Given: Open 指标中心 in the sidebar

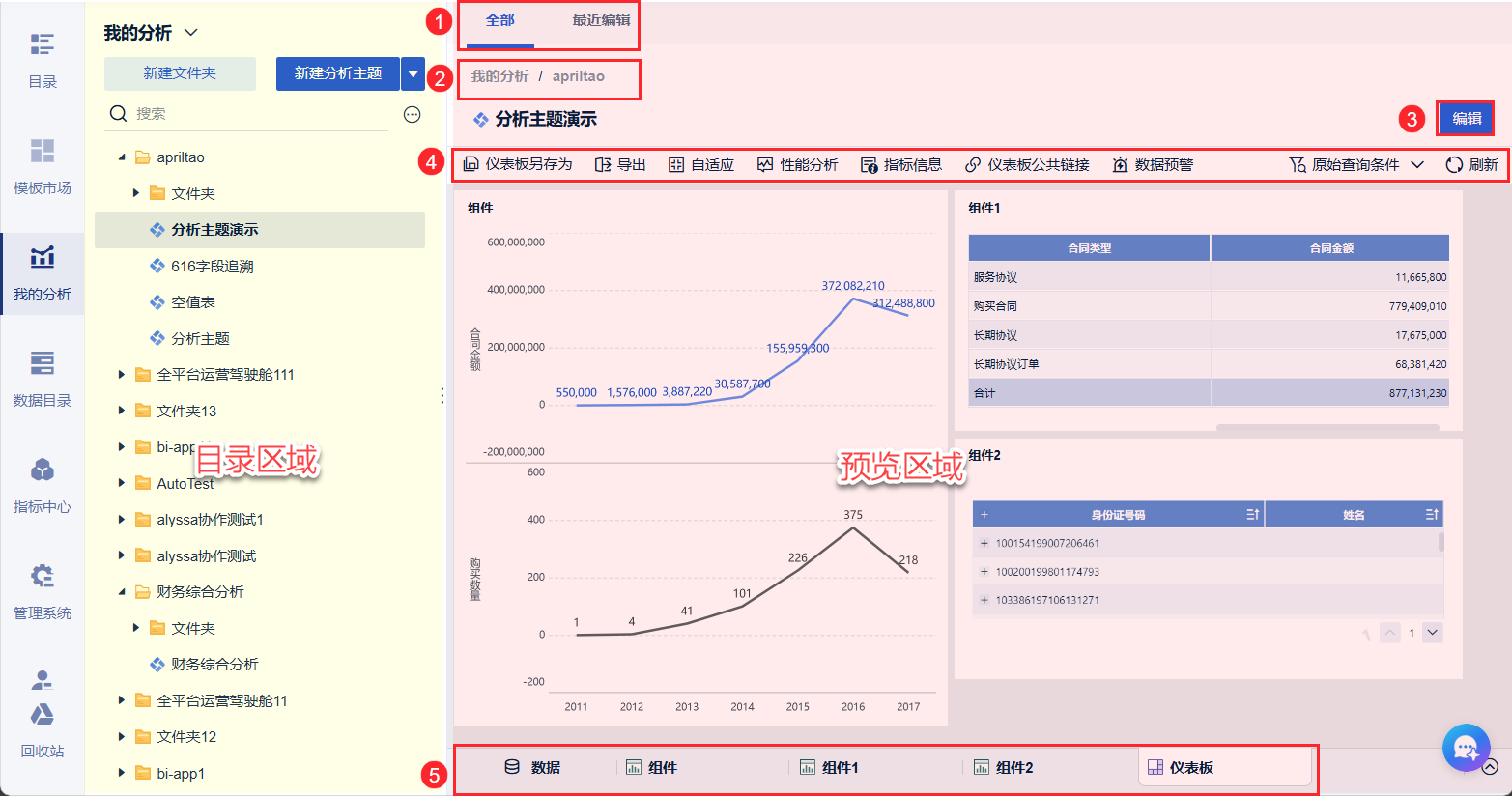Looking at the screenshot, I should coord(43,485).
